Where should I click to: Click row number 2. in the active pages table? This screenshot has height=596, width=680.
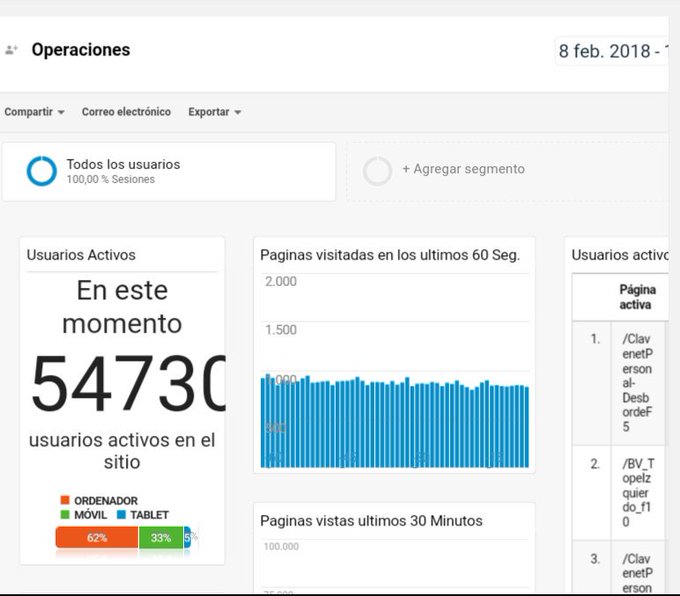tap(595, 464)
